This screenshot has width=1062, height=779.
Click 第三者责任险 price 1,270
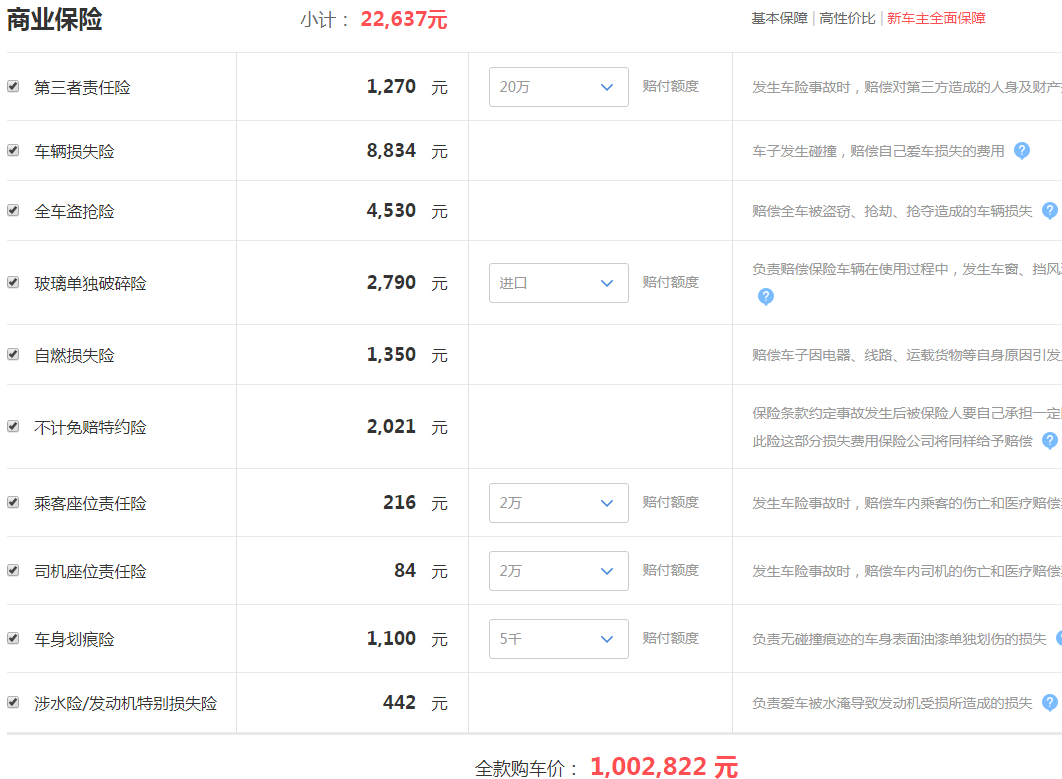(x=391, y=87)
